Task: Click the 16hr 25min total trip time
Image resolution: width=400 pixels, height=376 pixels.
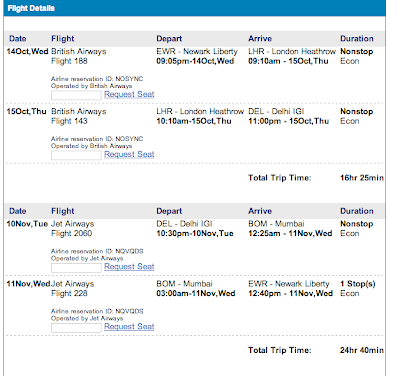Action: pyautogui.click(x=362, y=178)
